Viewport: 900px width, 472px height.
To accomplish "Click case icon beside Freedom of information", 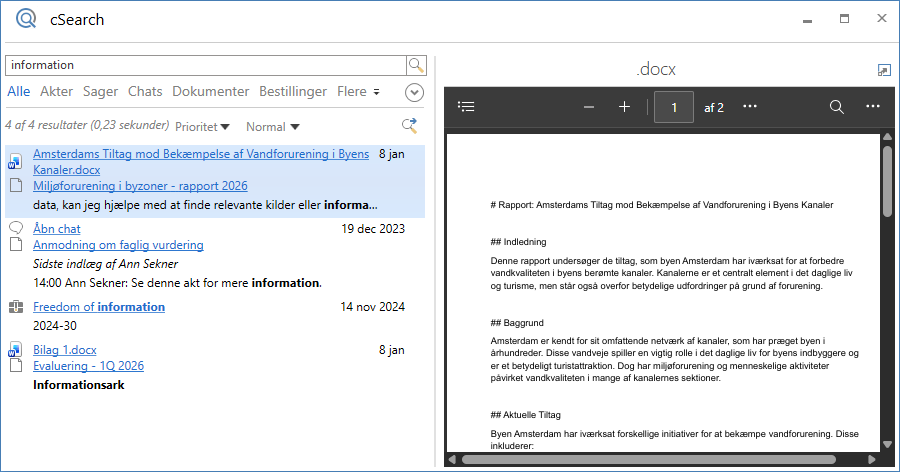I will coord(16,307).
